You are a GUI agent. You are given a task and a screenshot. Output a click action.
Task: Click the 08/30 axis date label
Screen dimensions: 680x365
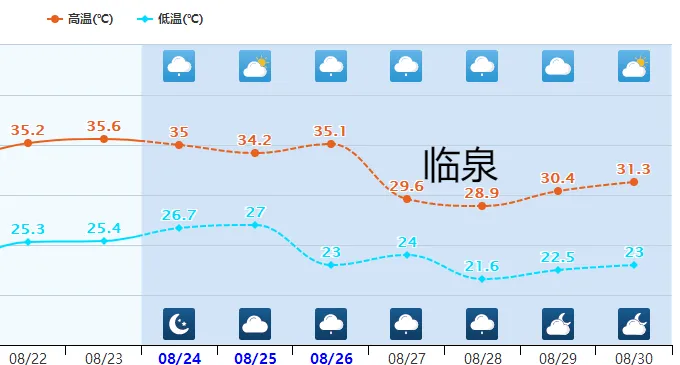(634, 358)
